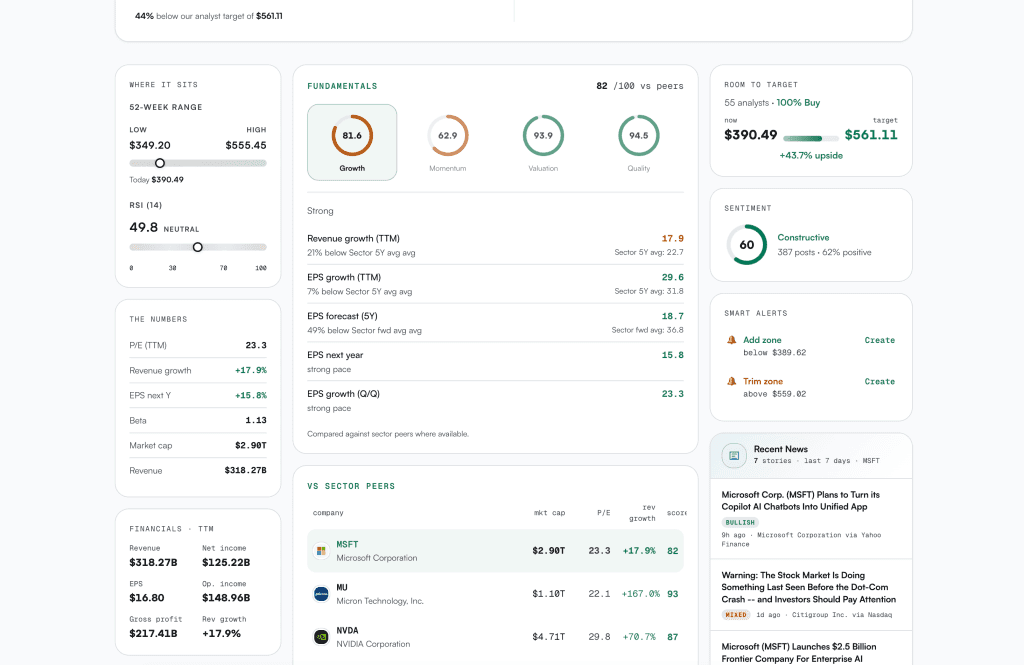Screen dimensions: 1024x665
Task: Click the MIXED tag badge
Action: (x=736, y=615)
